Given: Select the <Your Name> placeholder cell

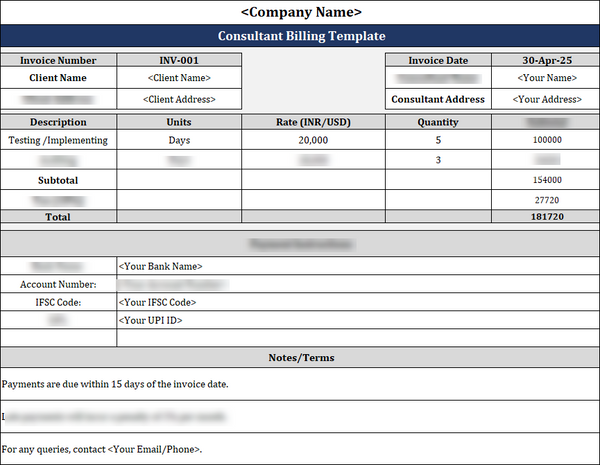Looking at the screenshot, I should pos(544,78).
